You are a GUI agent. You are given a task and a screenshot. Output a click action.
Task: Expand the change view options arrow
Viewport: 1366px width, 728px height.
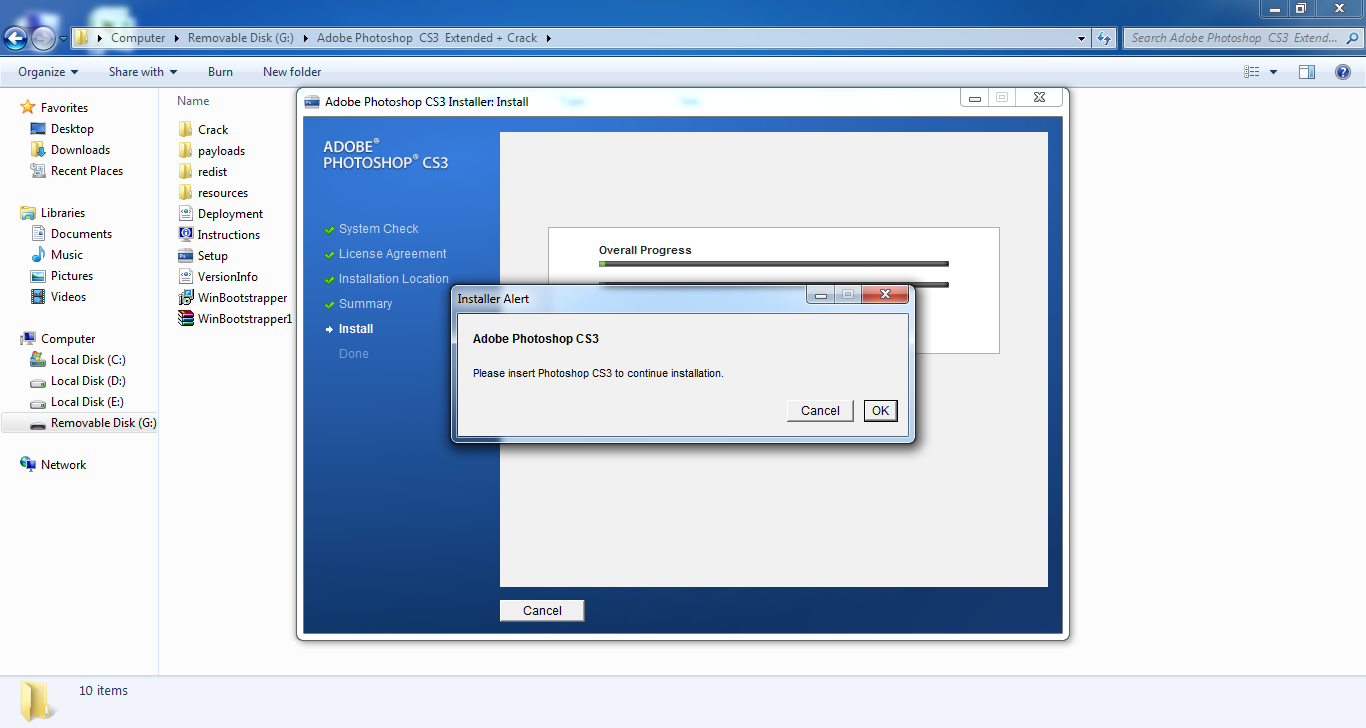coord(1273,72)
